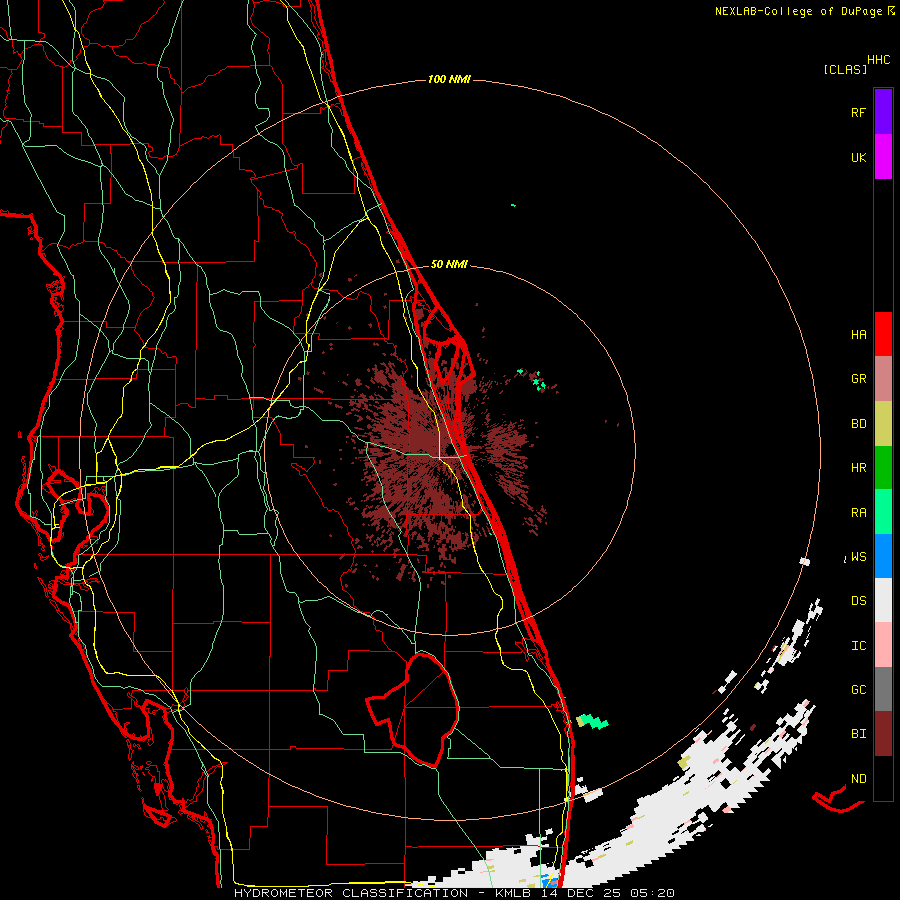Click the "NEXLAB-College of DuPage" credit text
This screenshot has width=900, height=900.
[x=798, y=11]
